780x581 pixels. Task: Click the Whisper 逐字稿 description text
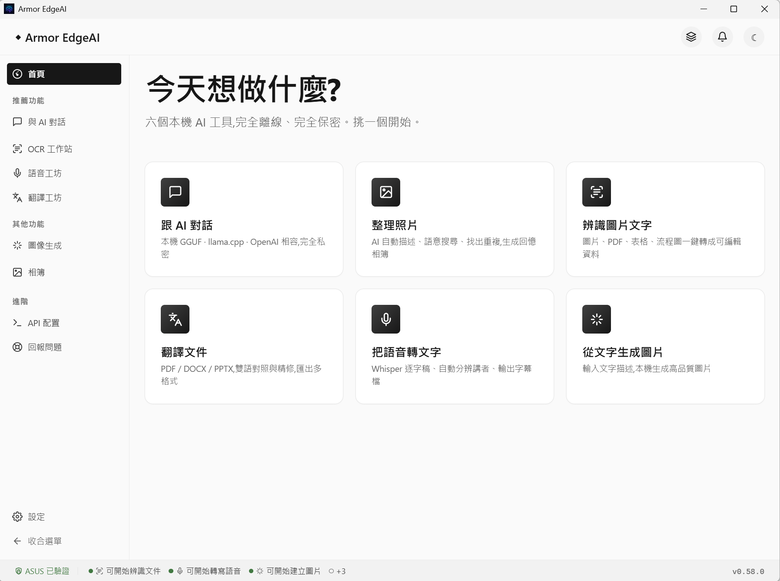point(451,375)
